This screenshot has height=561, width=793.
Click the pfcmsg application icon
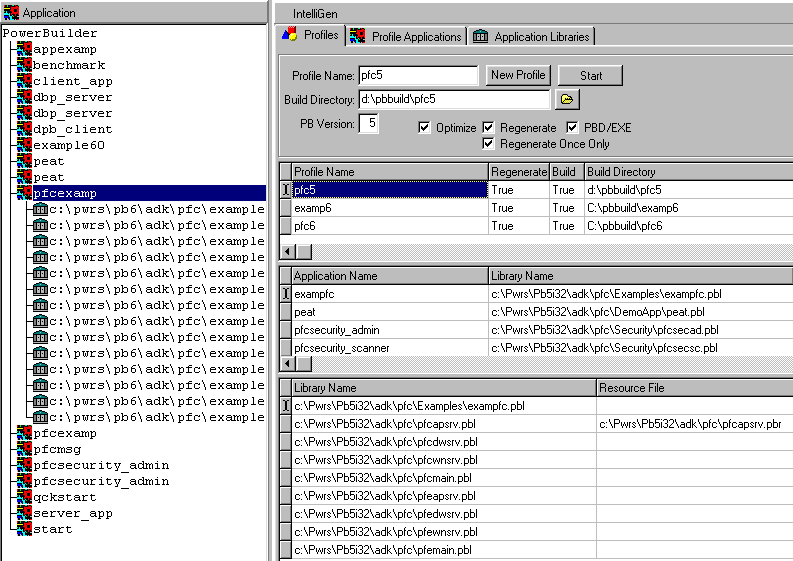(24, 449)
